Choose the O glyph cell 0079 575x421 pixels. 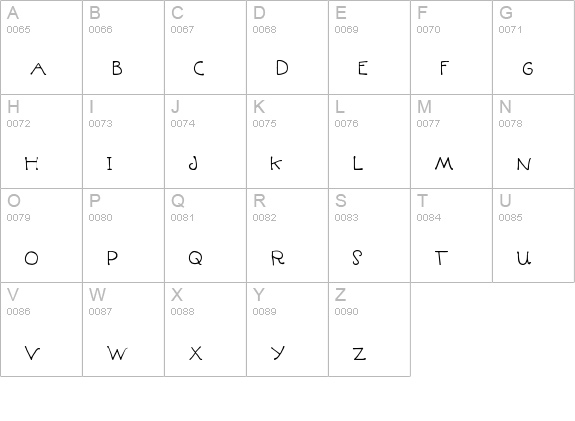tap(41, 235)
